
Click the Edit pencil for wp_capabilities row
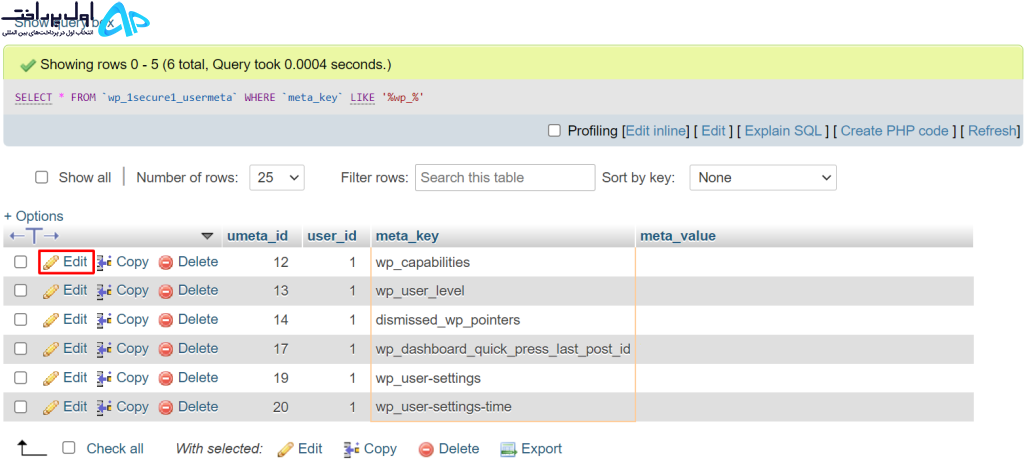coord(51,263)
